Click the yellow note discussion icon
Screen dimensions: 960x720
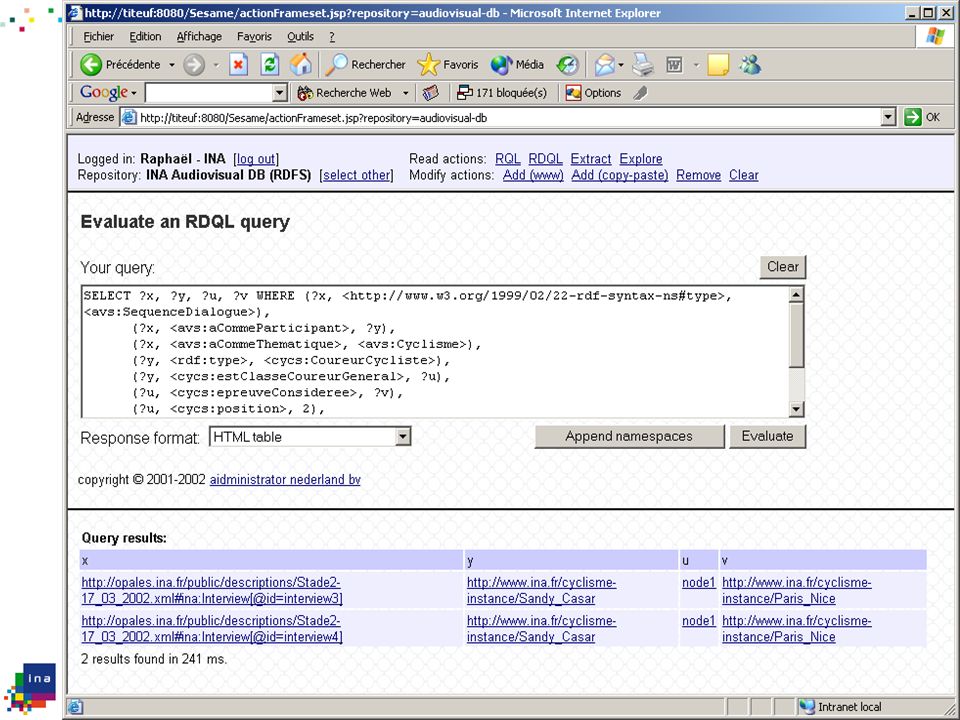click(x=718, y=64)
